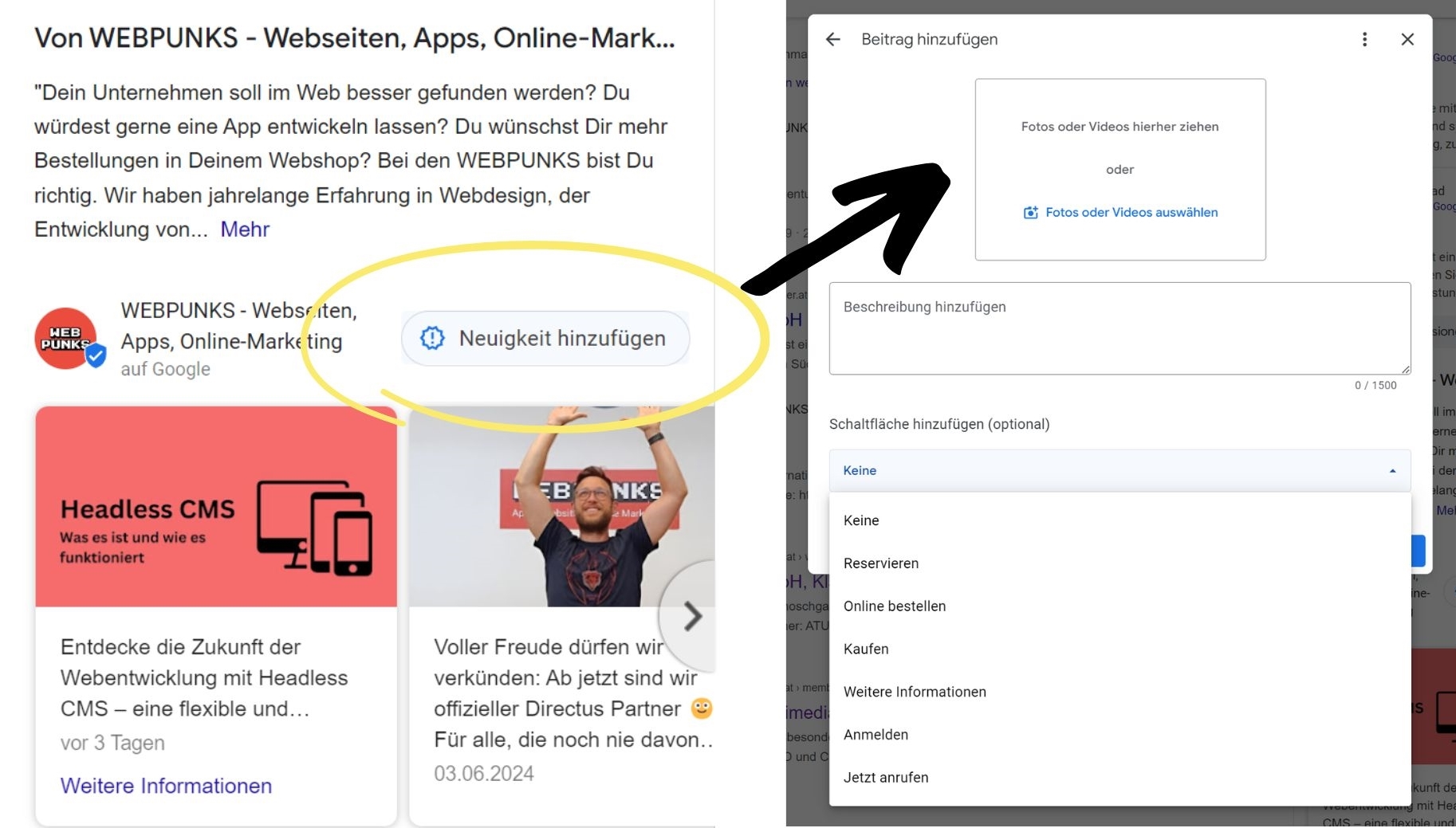
Task: Close the Beitrag hinzufügen dialog
Action: [x=1407, y=39]
